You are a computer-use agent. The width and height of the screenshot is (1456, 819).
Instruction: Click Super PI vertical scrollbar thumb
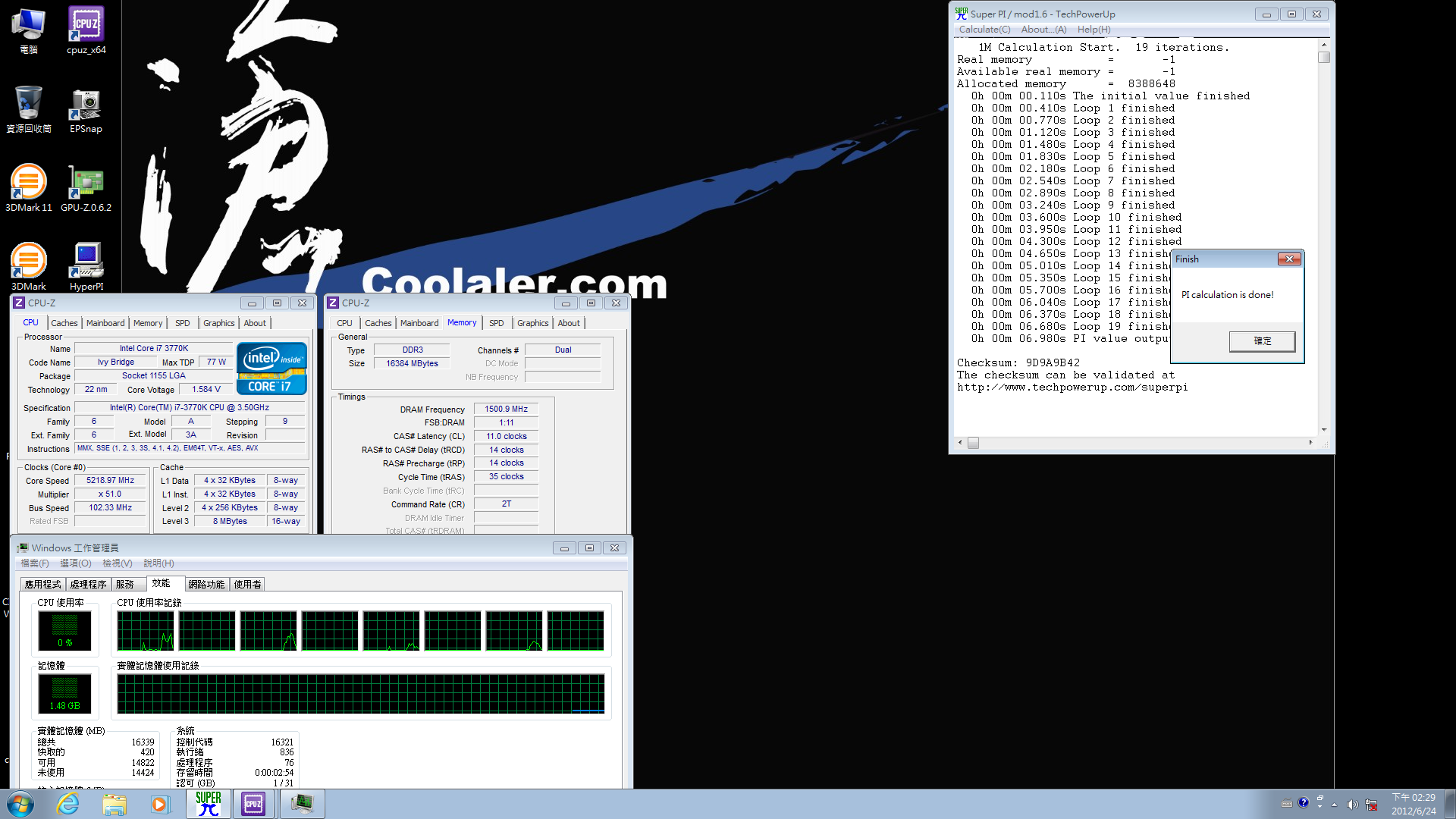[1324, 58]
